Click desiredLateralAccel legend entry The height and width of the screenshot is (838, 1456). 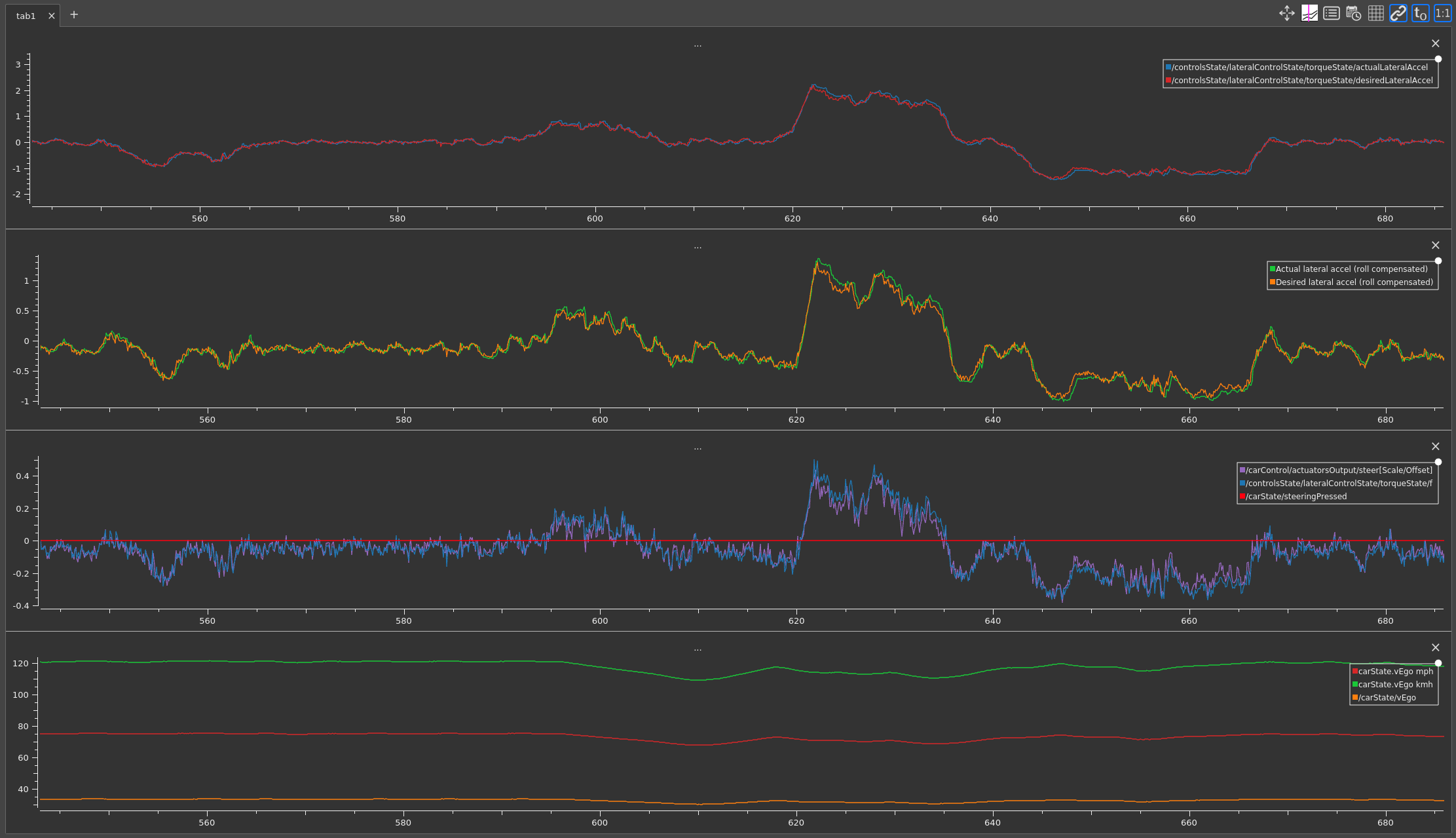1301,81
